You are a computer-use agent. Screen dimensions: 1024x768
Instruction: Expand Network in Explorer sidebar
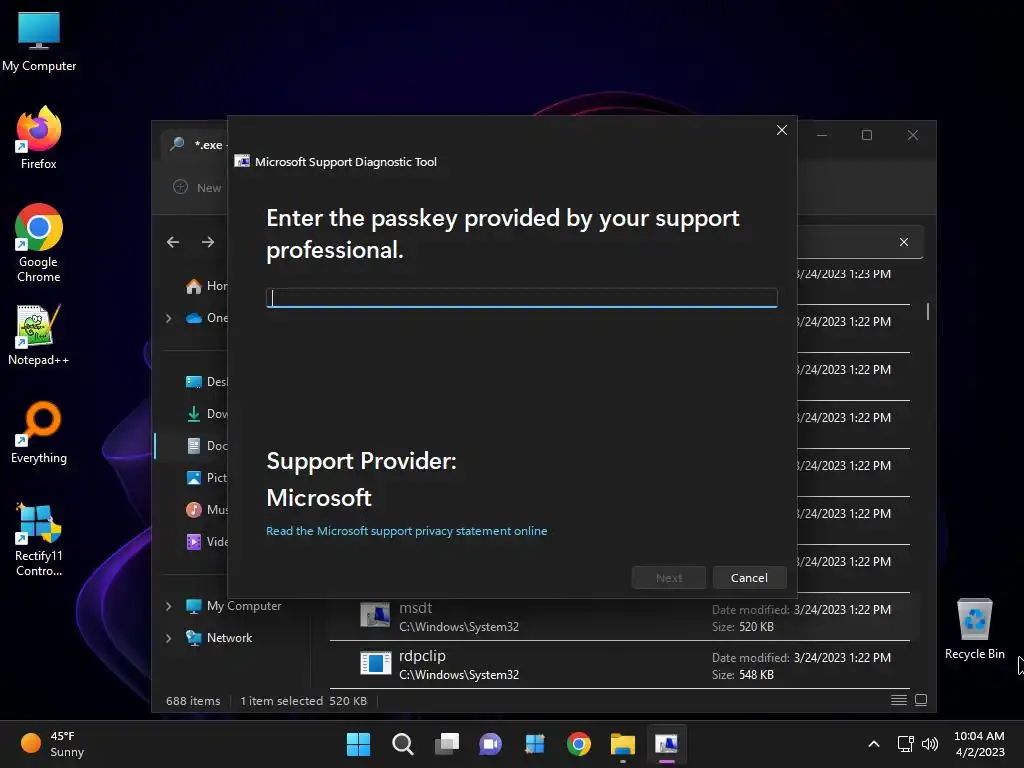[168, 638]
